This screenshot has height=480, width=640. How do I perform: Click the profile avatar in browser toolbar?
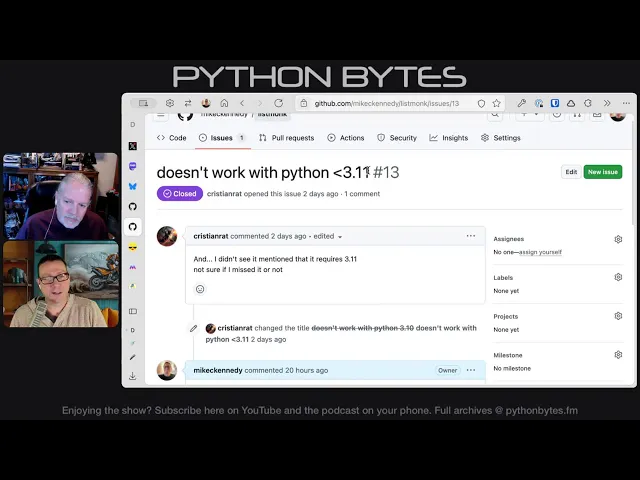pos(206,103)
